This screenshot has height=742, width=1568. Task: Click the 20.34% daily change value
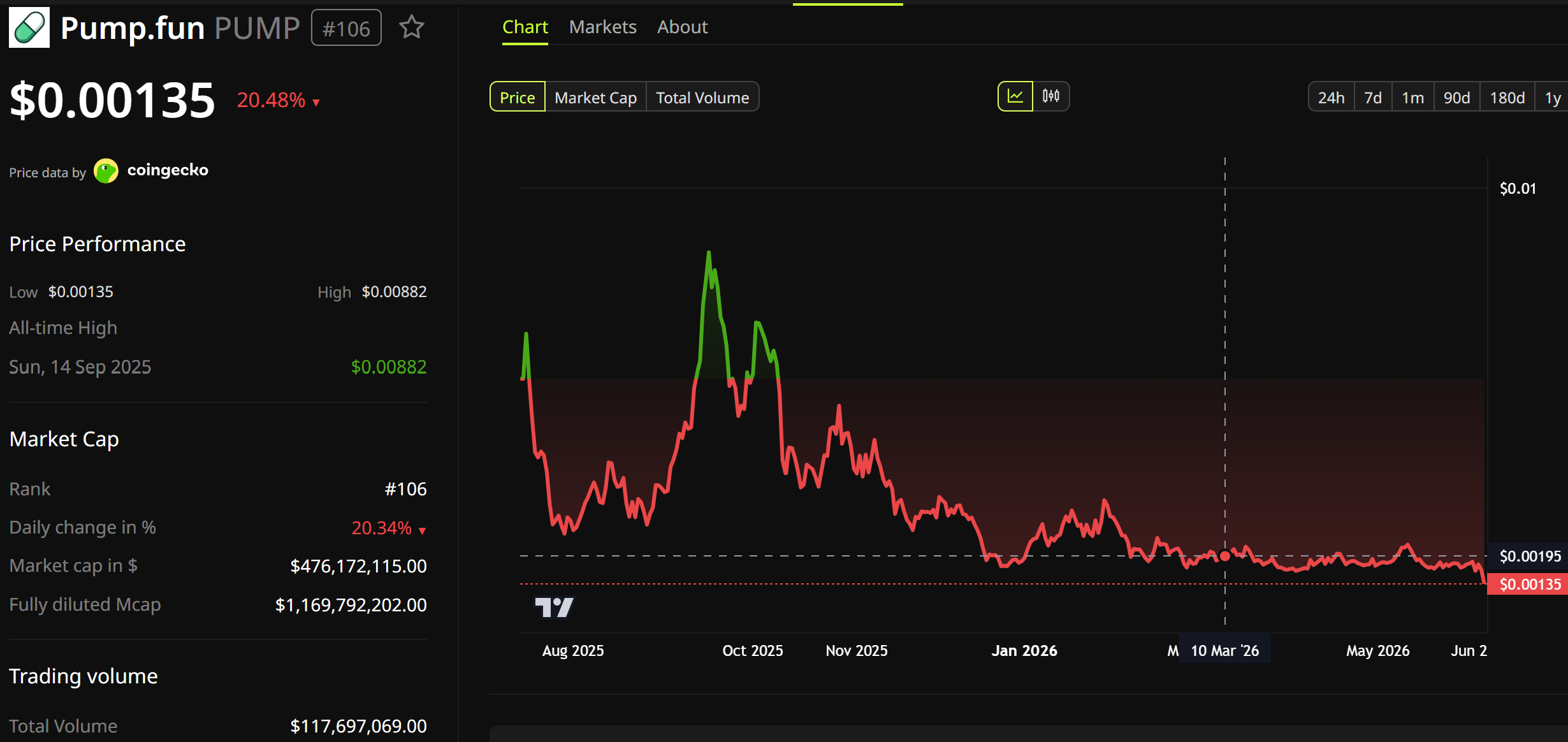(389, 528)
